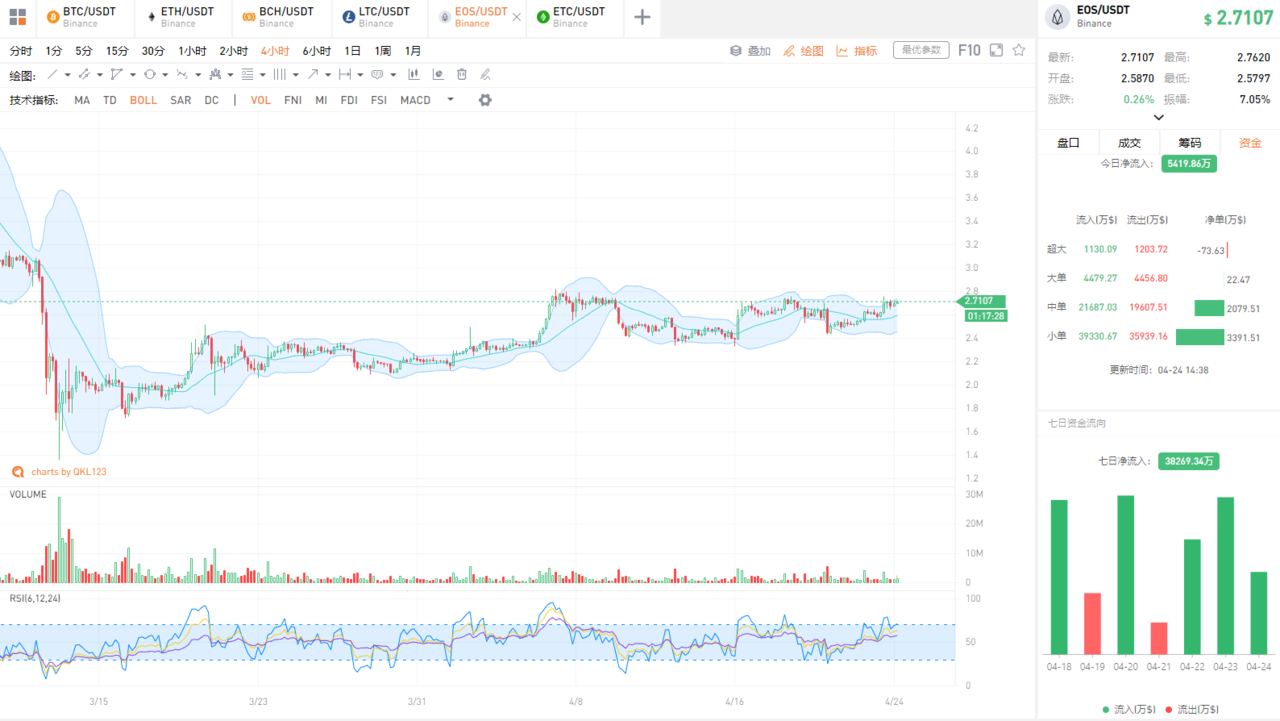Image resolution: width=1280 pixels, height=721 pixels.
Task: Toggle the MA indicator
Action: pos(82,100)
